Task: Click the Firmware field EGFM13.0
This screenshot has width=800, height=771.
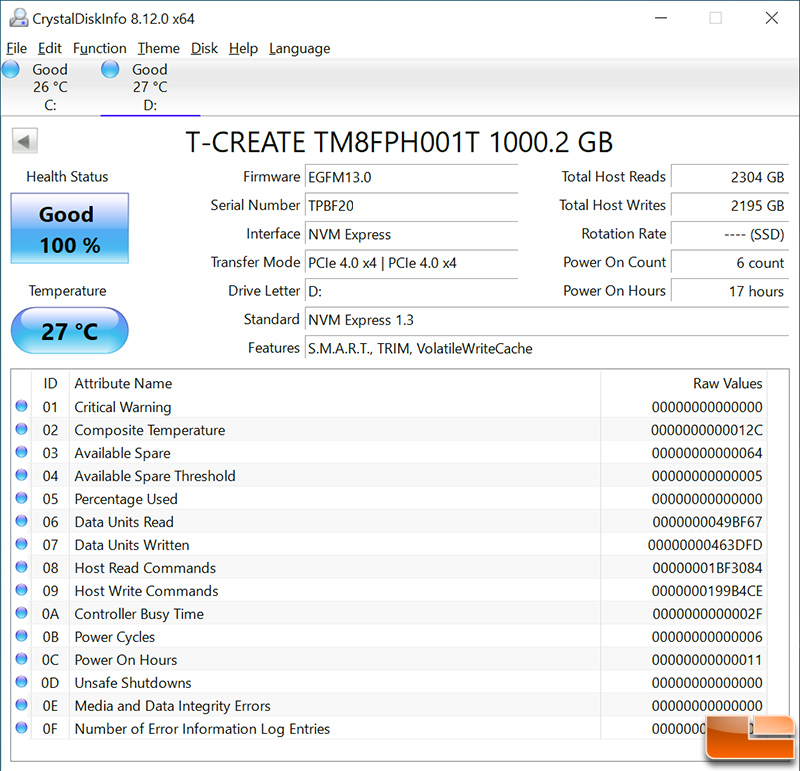Action: [x=411, y=178]
